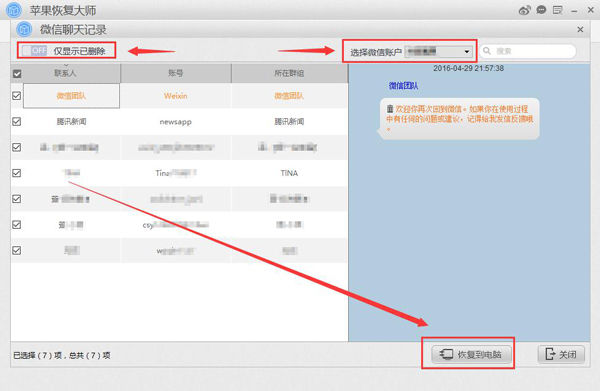Image resolution: width=600 pixels, height=391 pixels.
Task: Open the title bar menu list icon
Action: 558,10
